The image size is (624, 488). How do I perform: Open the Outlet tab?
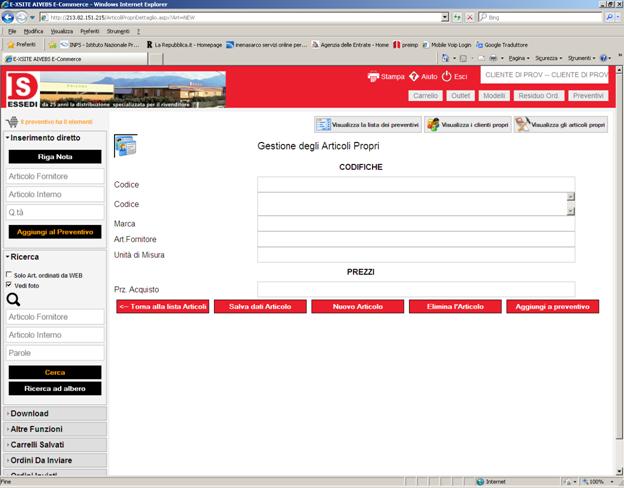460,95
